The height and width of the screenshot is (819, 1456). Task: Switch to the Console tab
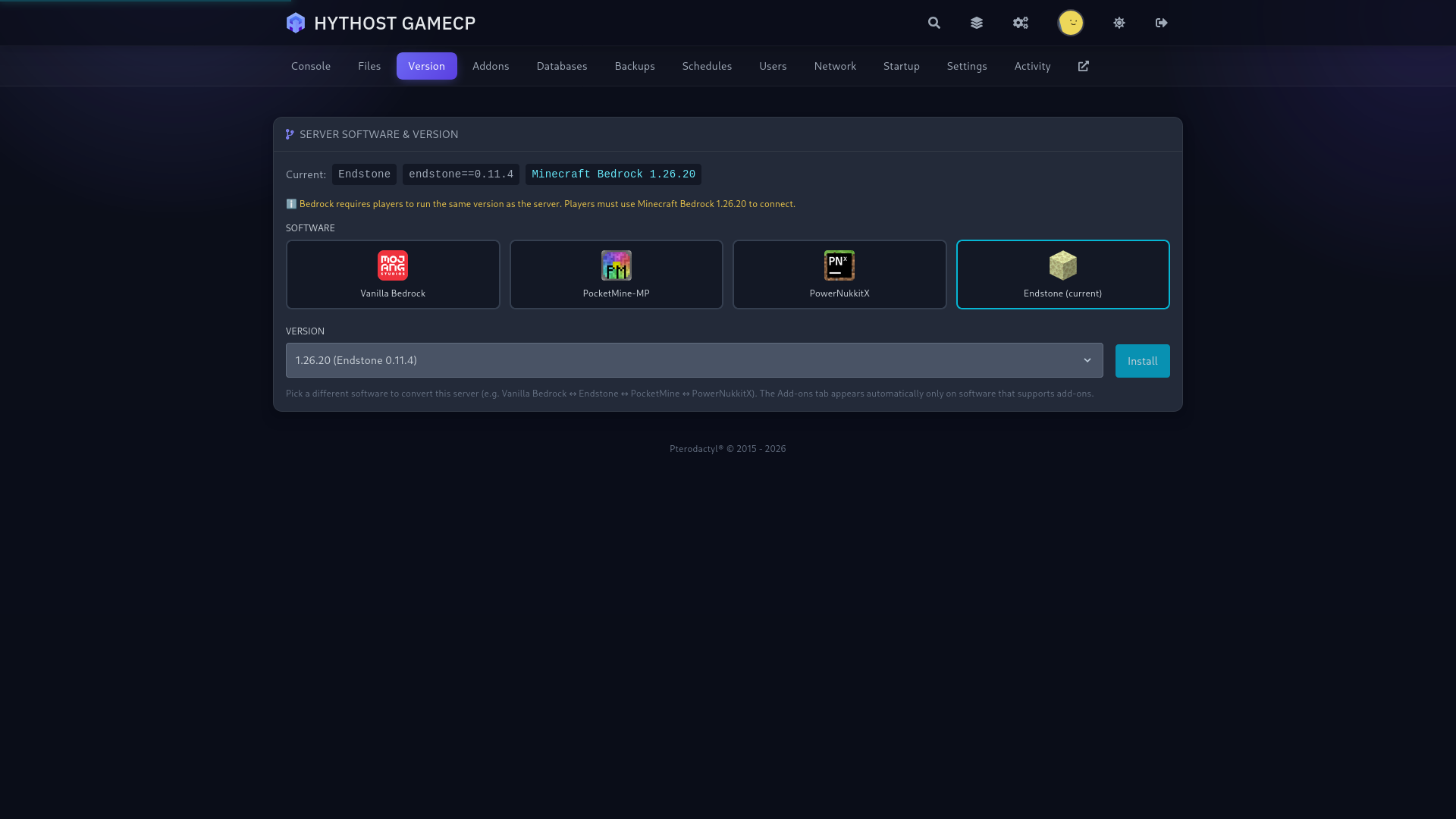tap(311, 66)
